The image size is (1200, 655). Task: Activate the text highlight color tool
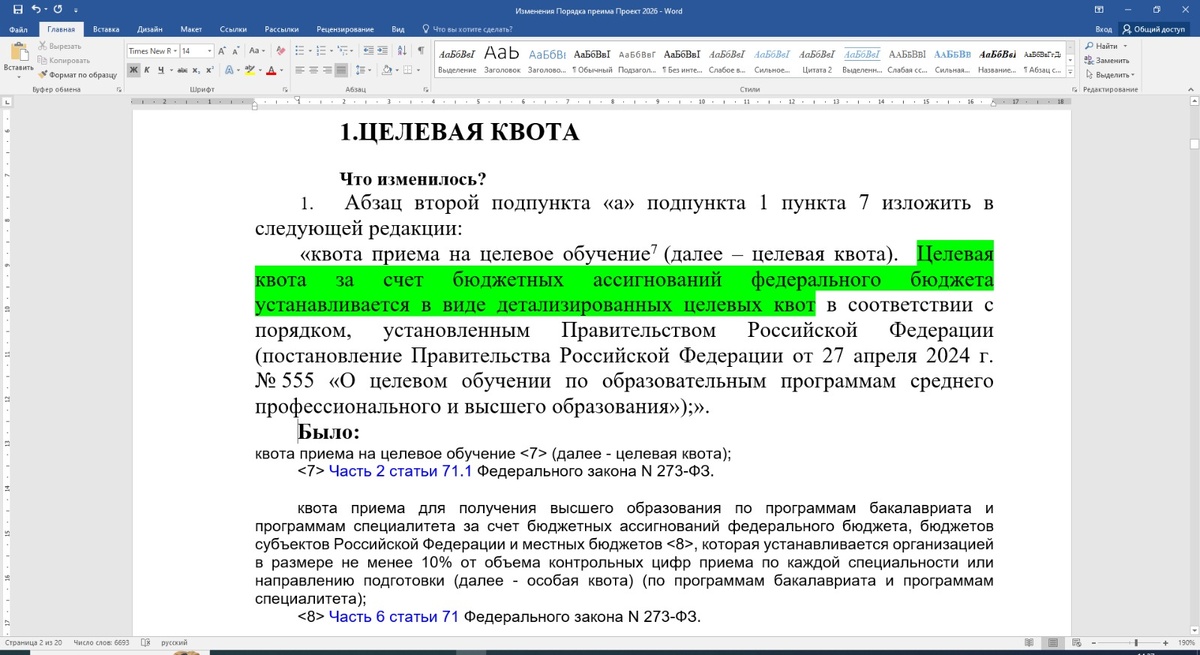251,70
